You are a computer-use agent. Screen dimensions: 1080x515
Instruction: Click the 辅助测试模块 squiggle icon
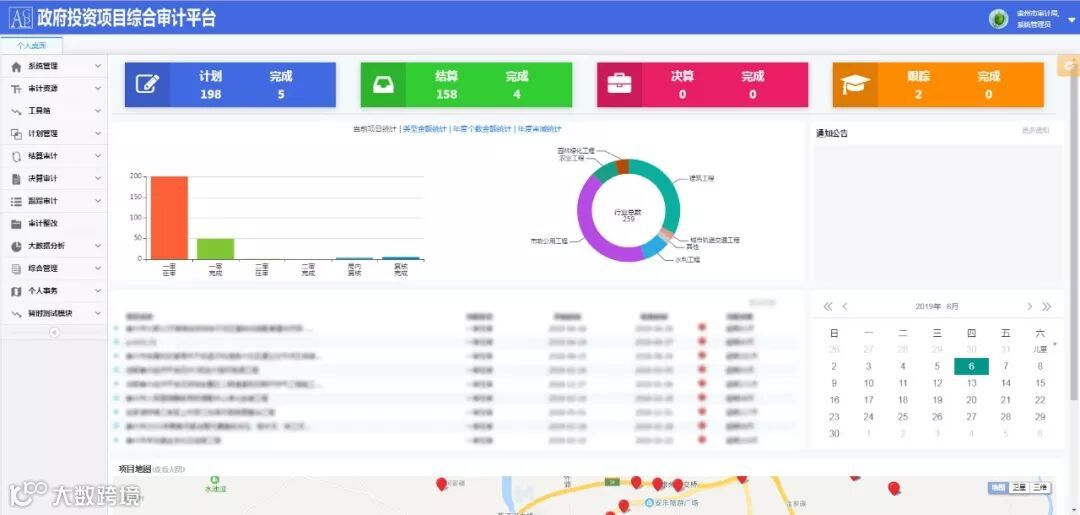pos(17,313)
